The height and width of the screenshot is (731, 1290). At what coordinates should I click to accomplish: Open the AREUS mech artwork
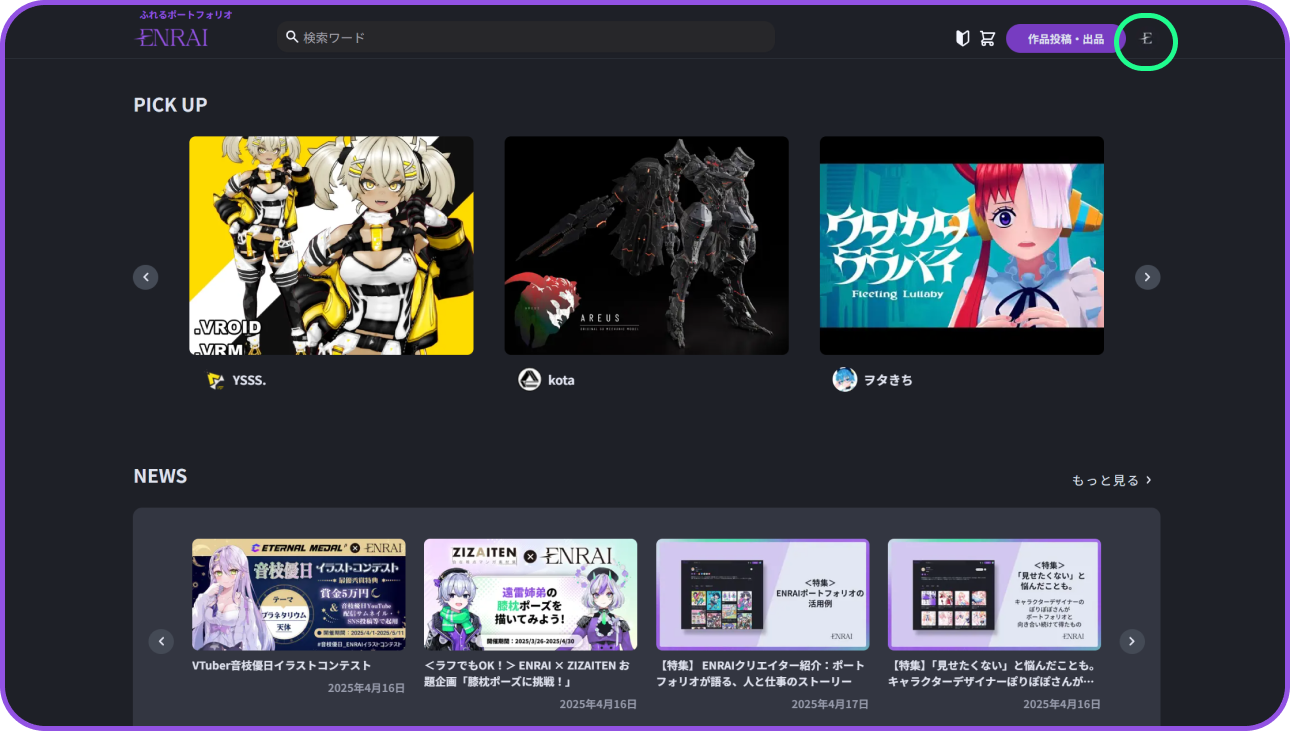[646, 246]
